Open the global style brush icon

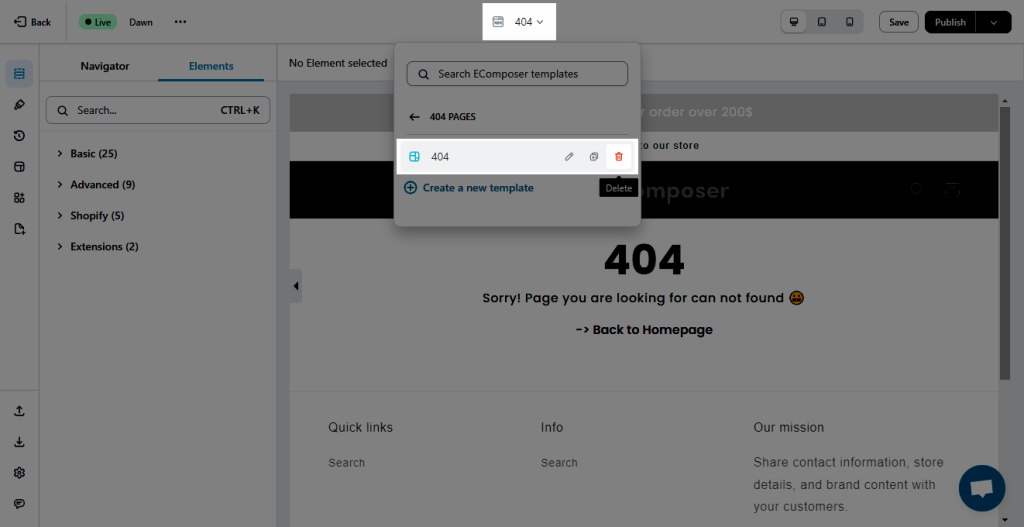tap(20, 104)
